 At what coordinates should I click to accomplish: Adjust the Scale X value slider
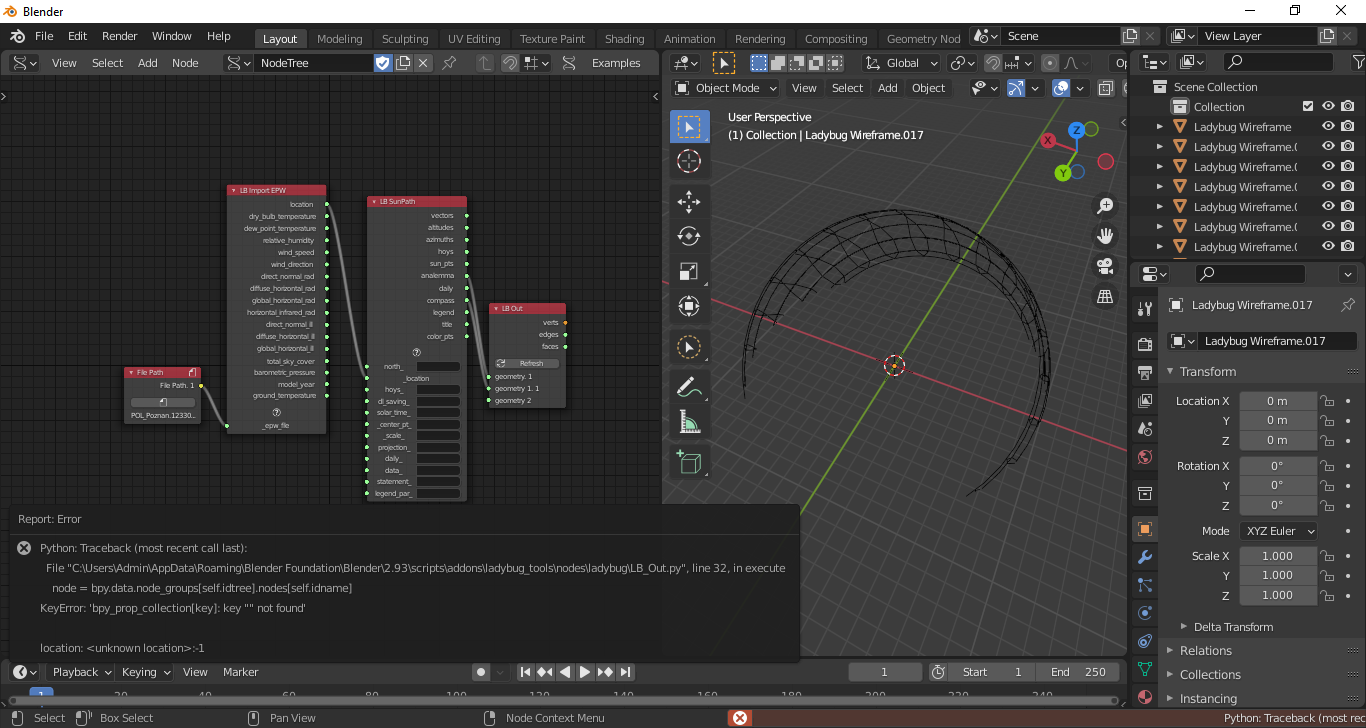(1278, 555)
